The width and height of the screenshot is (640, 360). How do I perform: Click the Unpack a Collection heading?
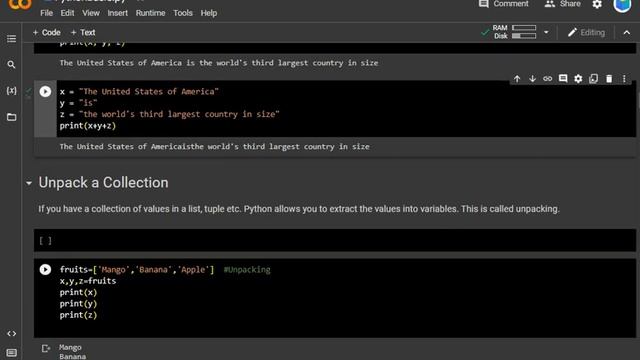(103, 182)
